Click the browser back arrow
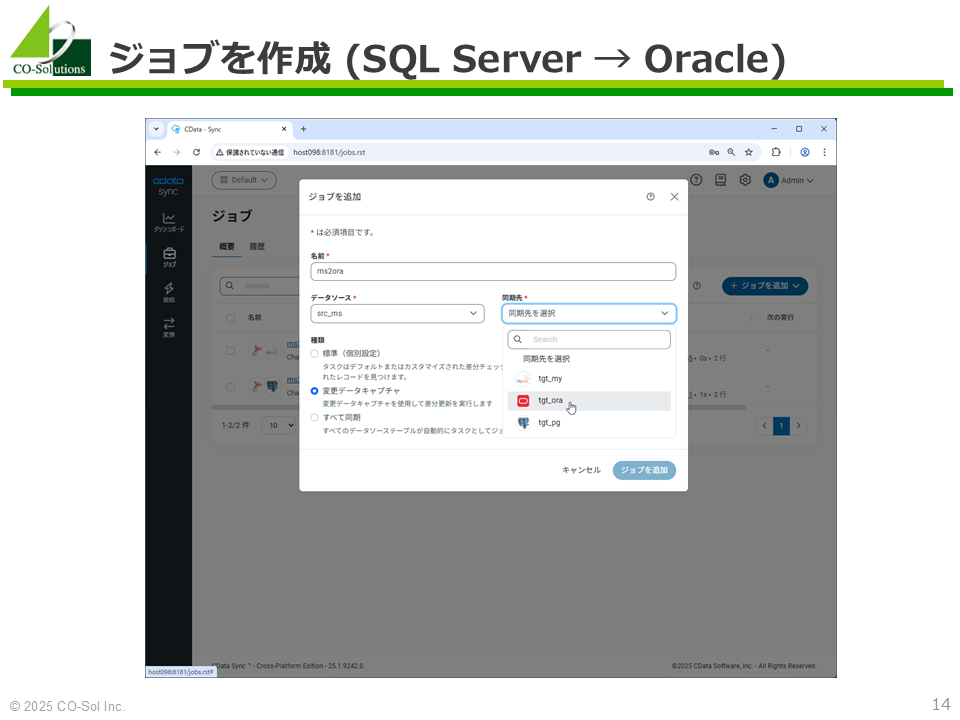The height and width of the screenshot is (720, 960). pyautogui.click(x=158, y=152)
